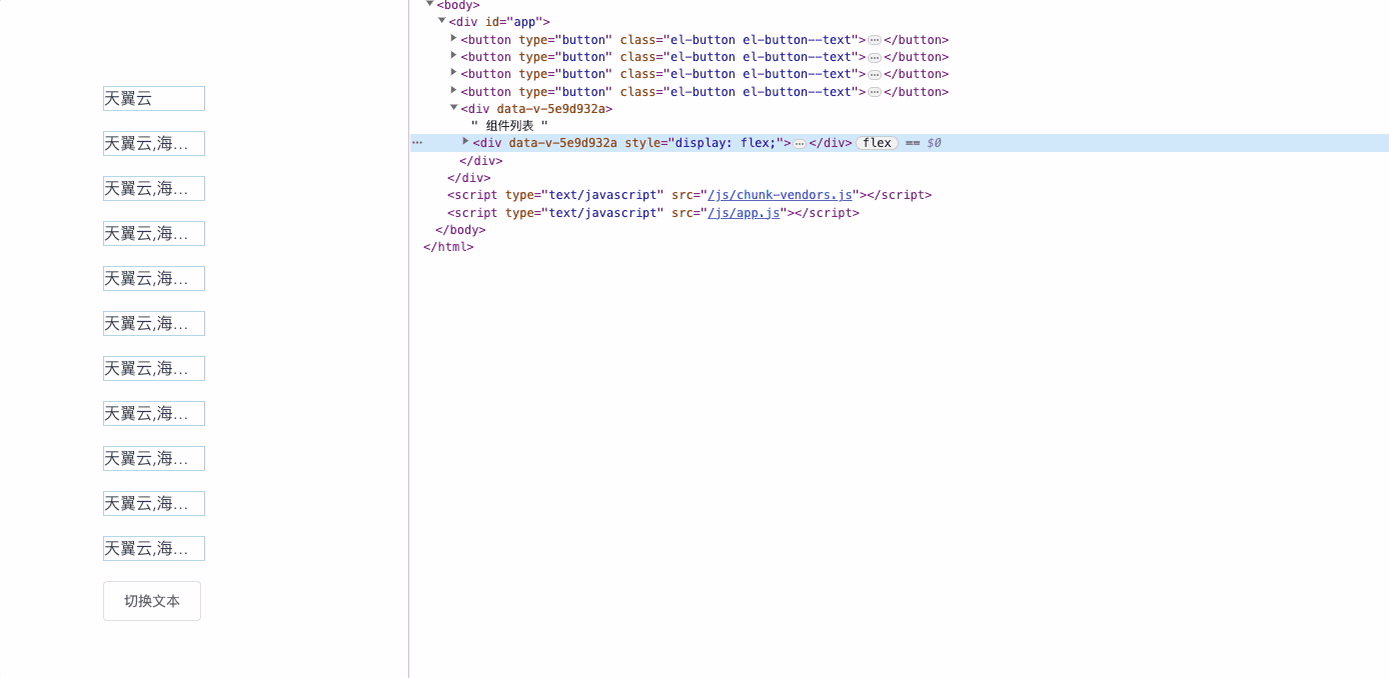This screenshot has width=1389, height=678.
Task: Select the closing </html> tag row
Action: 449,247
